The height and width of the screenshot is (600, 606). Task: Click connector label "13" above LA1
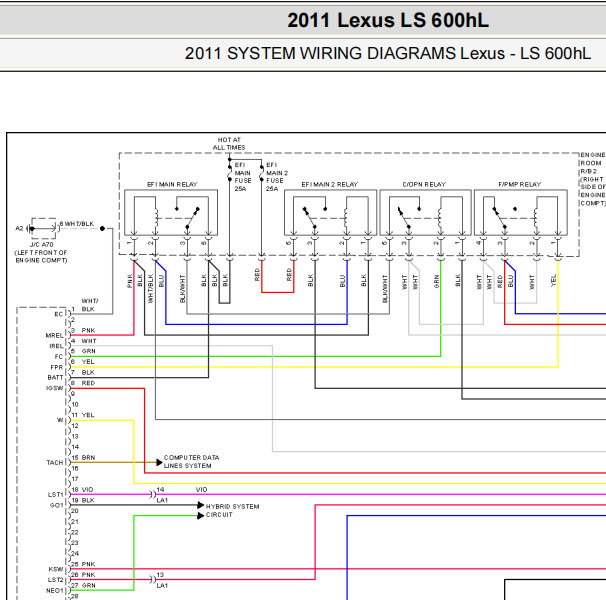click(x=160, y=575)
